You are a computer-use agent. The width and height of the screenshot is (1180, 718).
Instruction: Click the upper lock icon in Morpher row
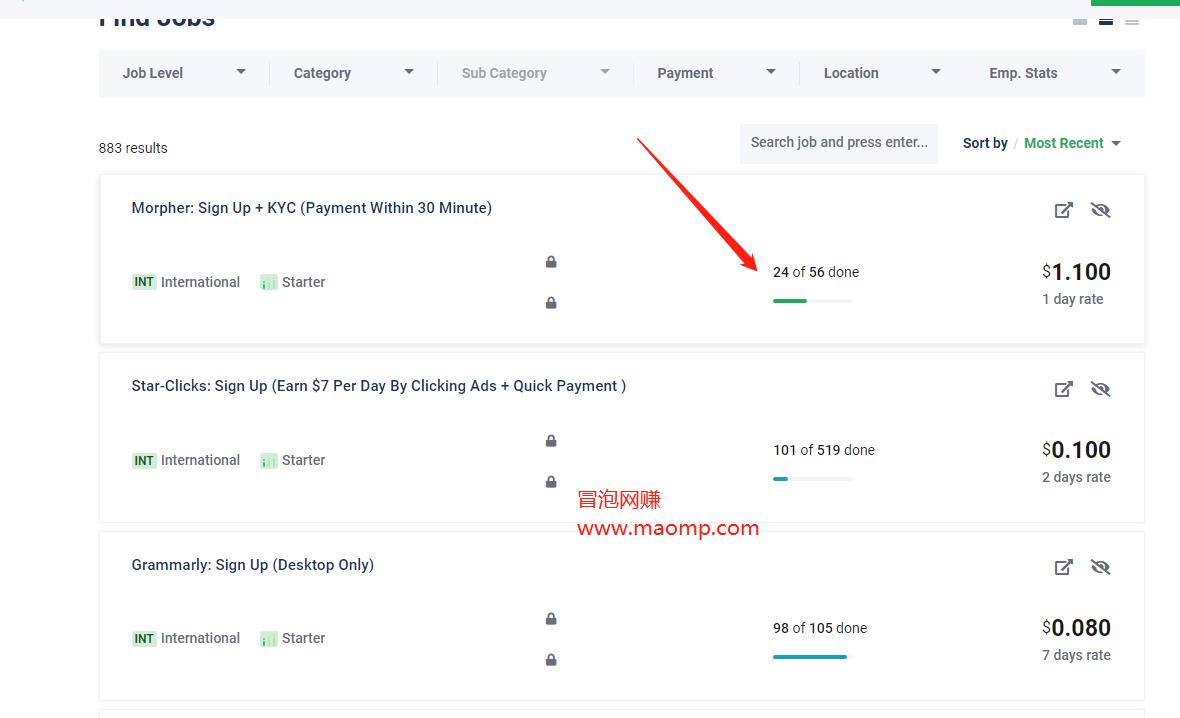click(x=551, y=262)
